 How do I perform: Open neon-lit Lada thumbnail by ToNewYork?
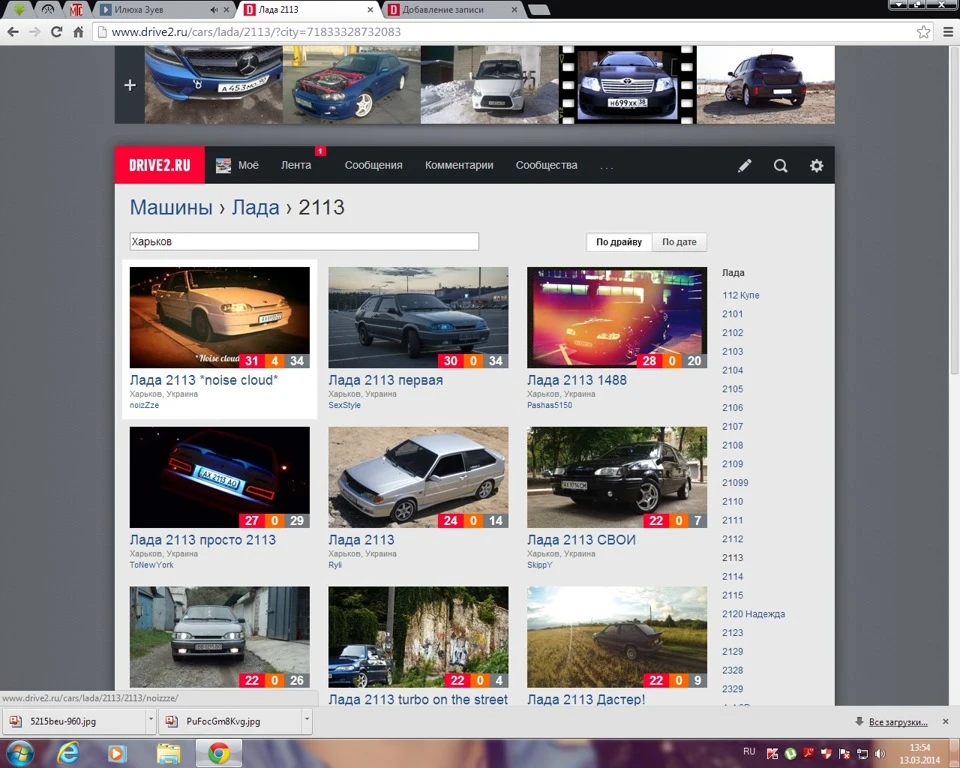(x=219, y=477)
